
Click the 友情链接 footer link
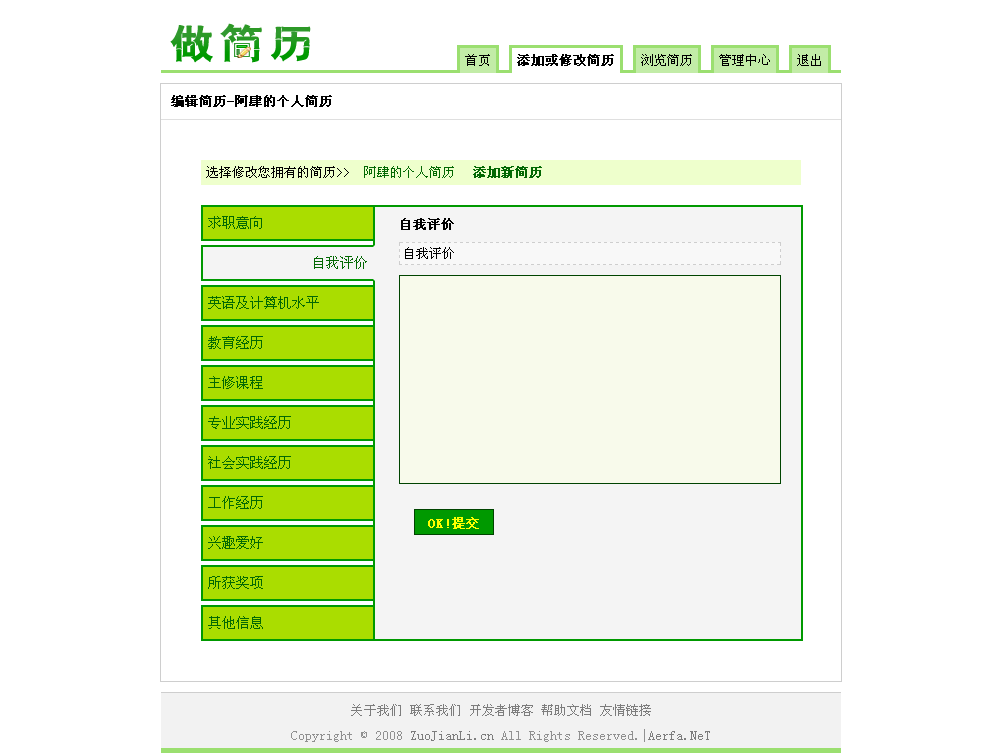[x=625, y=710]
